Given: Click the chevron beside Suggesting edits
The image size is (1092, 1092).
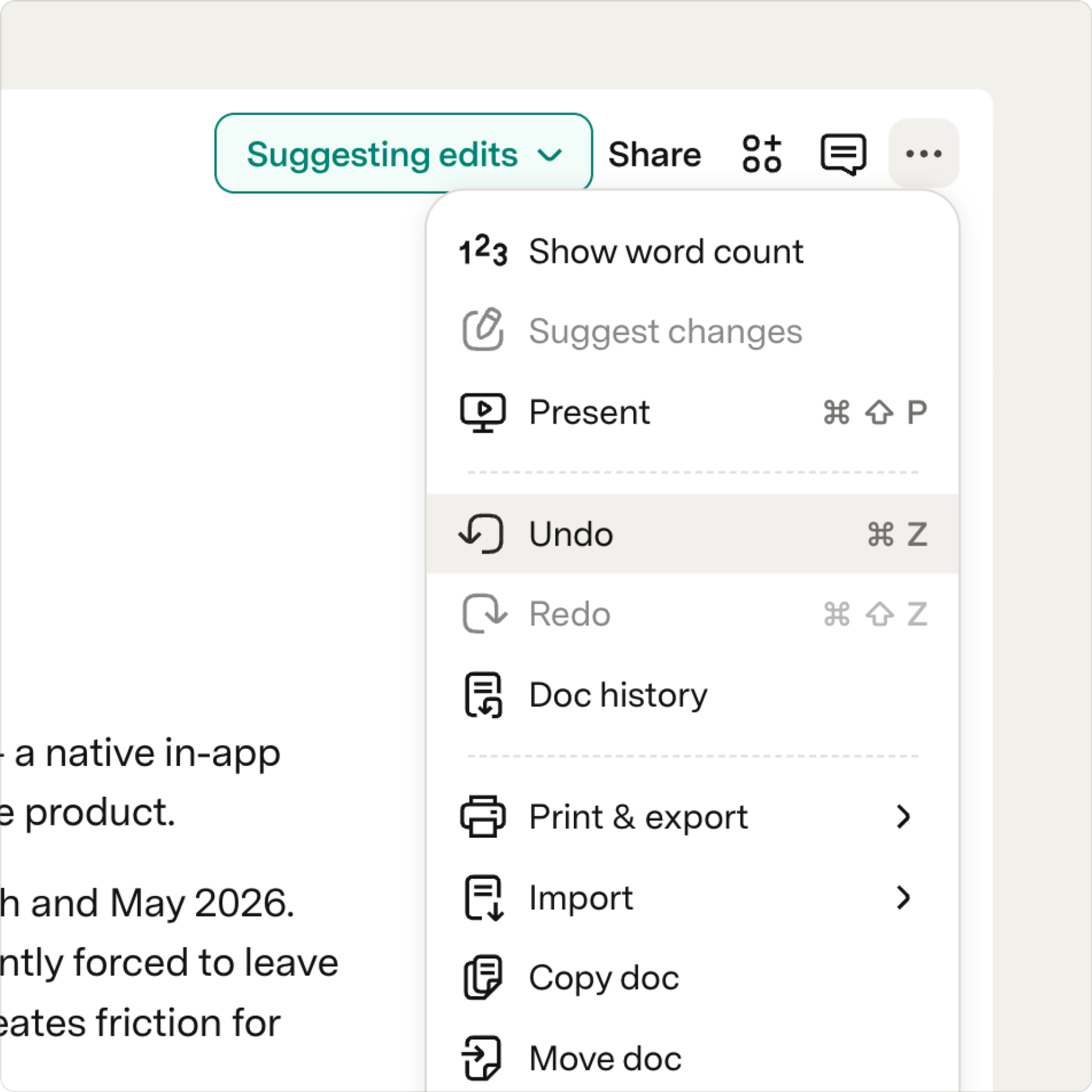Looking at the screenshot, I should (x=549, y=155).
